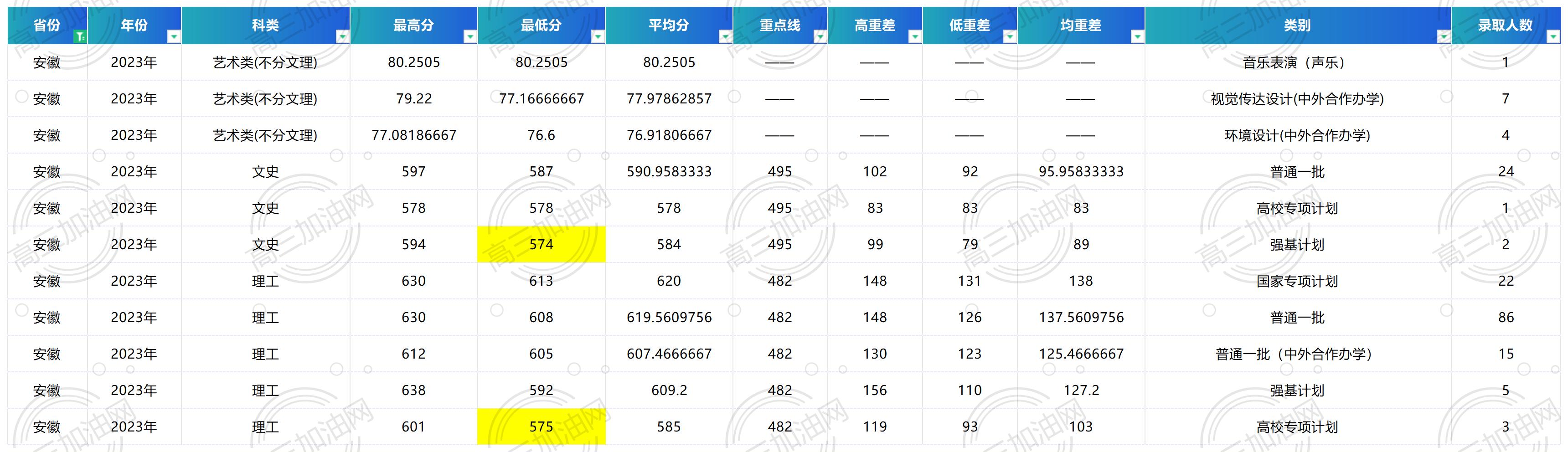Click average score 590.9583333
Image resolution: width=1568 pixels, height=452 pixels.
coord(669,172)
